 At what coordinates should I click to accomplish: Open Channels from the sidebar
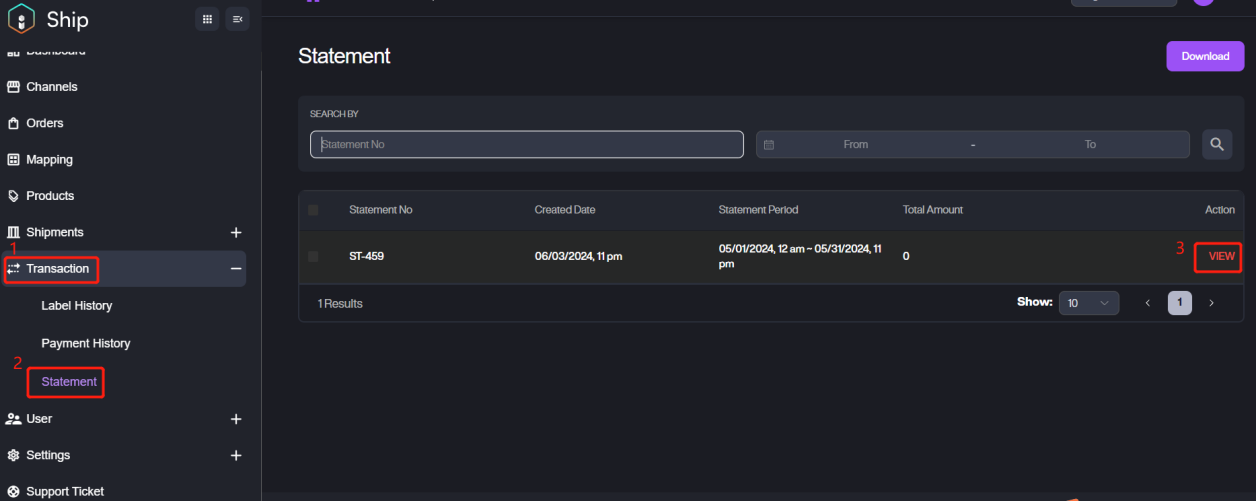pyautogui.click(x=51, y=87)
